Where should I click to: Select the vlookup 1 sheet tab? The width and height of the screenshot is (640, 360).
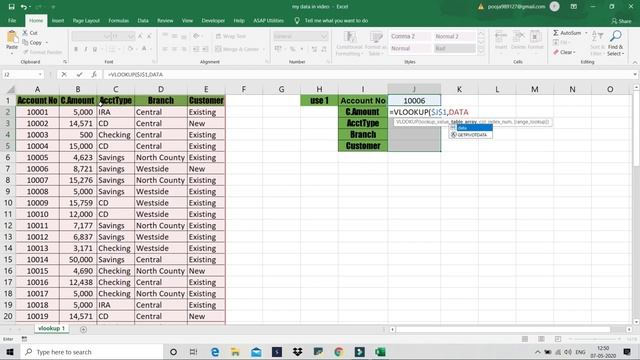click(51, 328)
